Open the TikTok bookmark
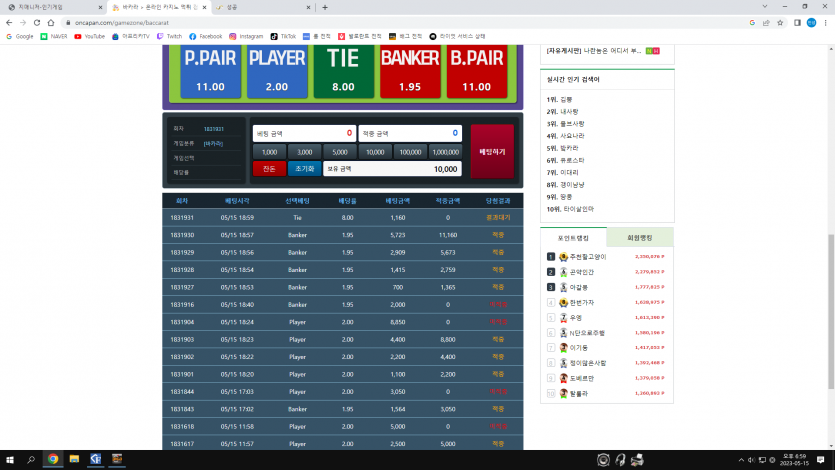The width and height of the screenshot is (835, 470). pyautogui.click(x=283, y=36)
